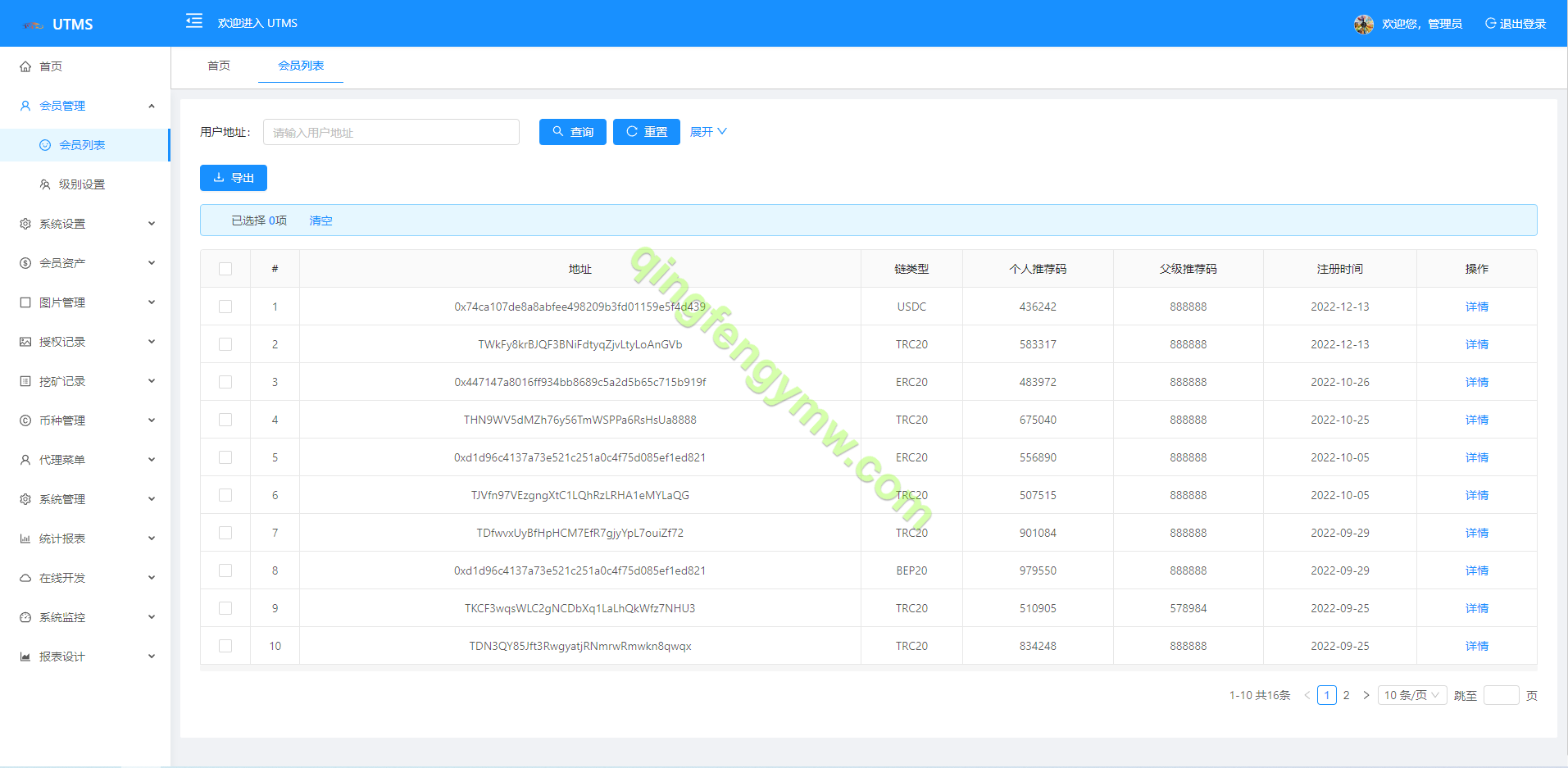The image size is (1568, 768).
Task: Click the smiley icon beside 会员列表
Action: click(45, 145)
